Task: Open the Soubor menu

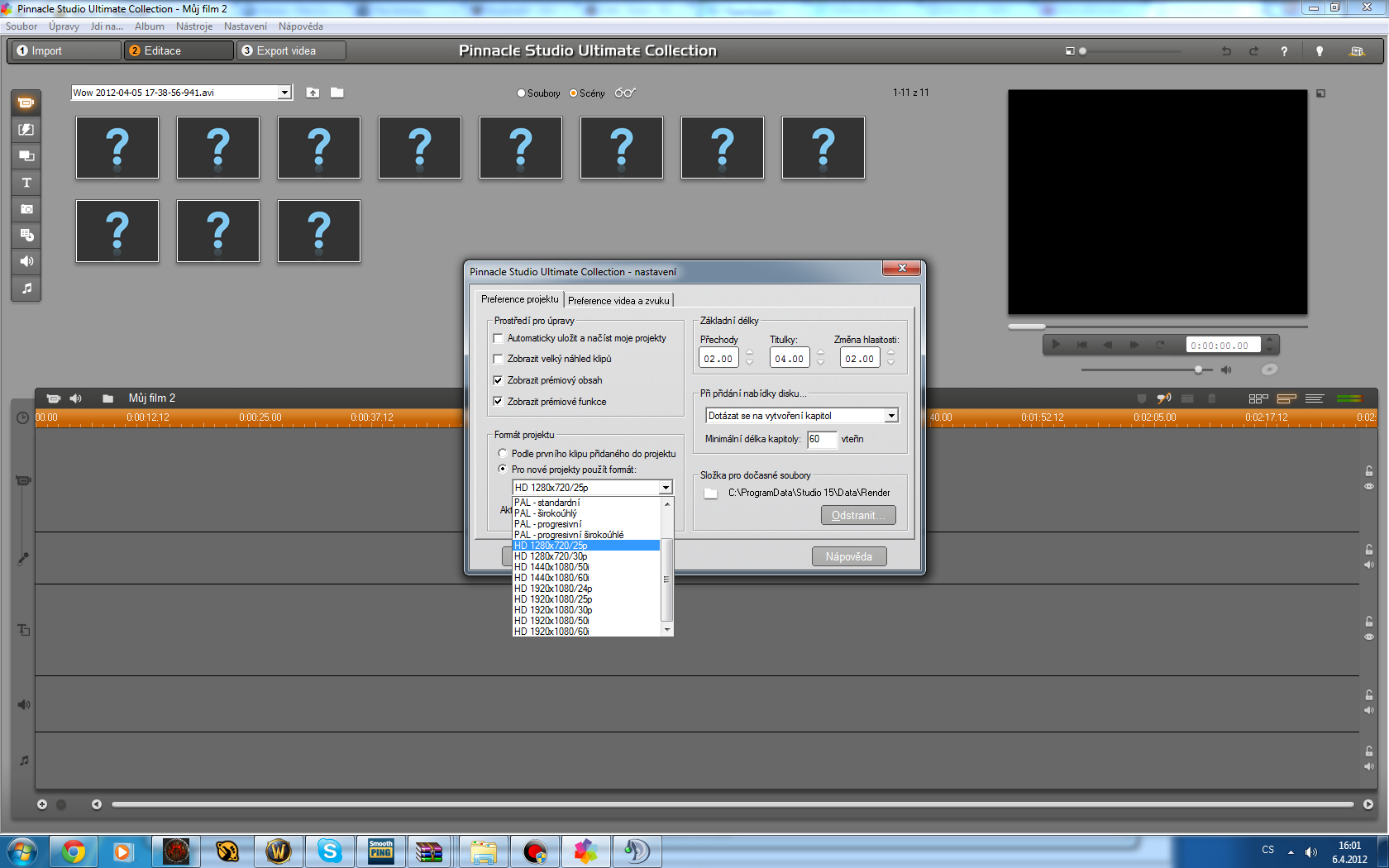Action: [21, 26]
